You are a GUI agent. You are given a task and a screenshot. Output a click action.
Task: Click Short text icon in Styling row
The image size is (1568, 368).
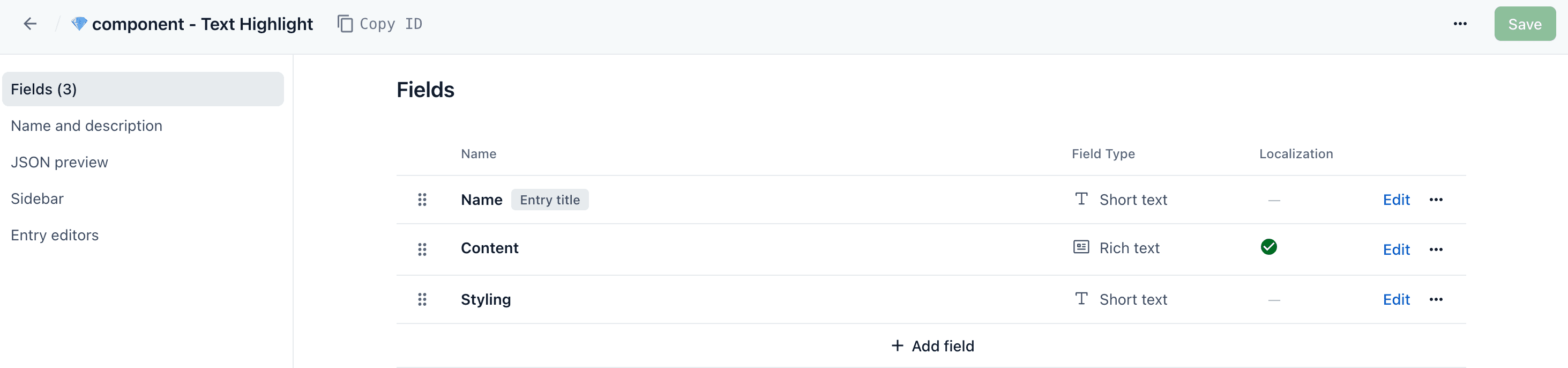pos(1081,299)
